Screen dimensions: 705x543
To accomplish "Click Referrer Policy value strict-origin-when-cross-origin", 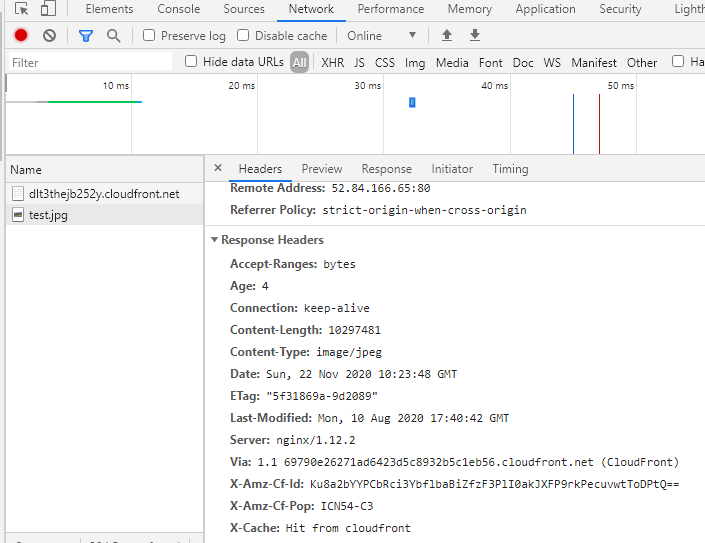I will coord(424,210).
